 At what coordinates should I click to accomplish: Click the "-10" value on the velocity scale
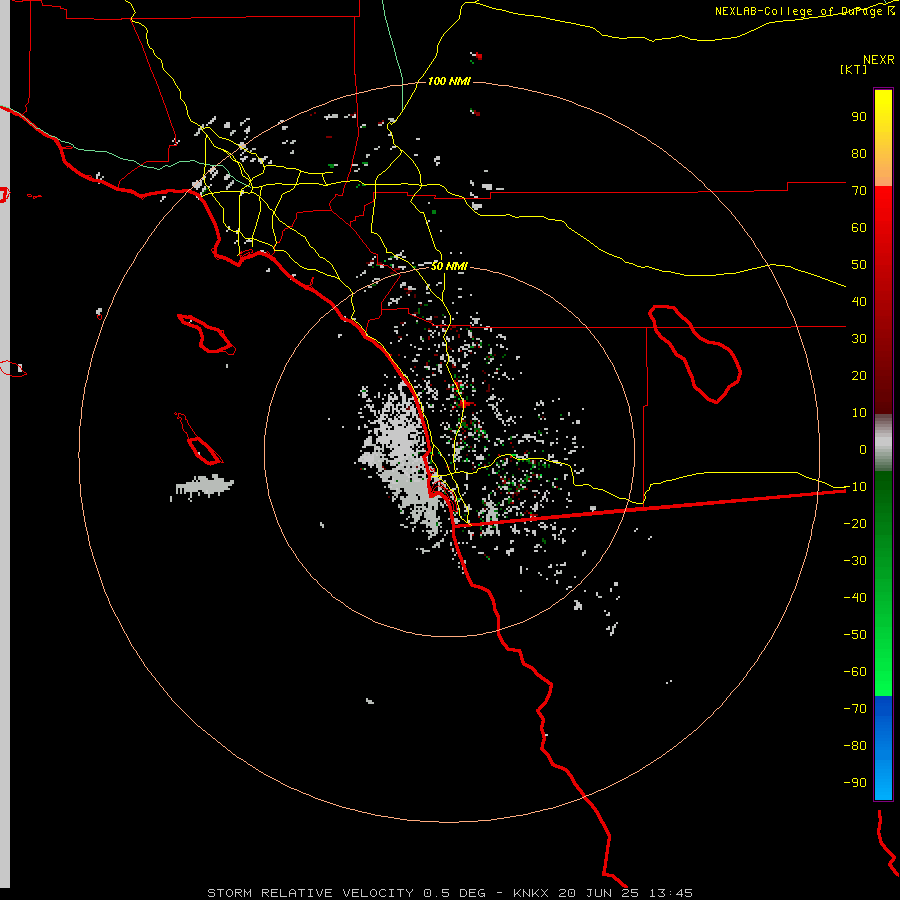[855, 487]
